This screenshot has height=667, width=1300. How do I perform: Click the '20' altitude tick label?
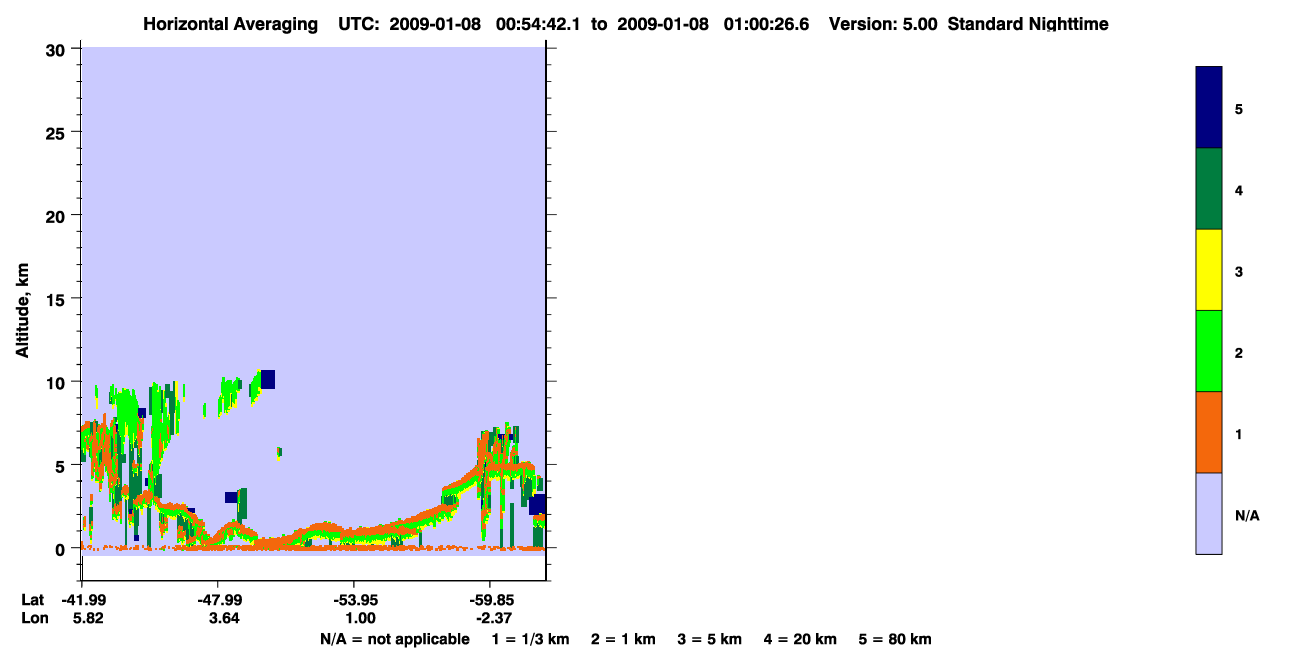click(x=58, y=216)
